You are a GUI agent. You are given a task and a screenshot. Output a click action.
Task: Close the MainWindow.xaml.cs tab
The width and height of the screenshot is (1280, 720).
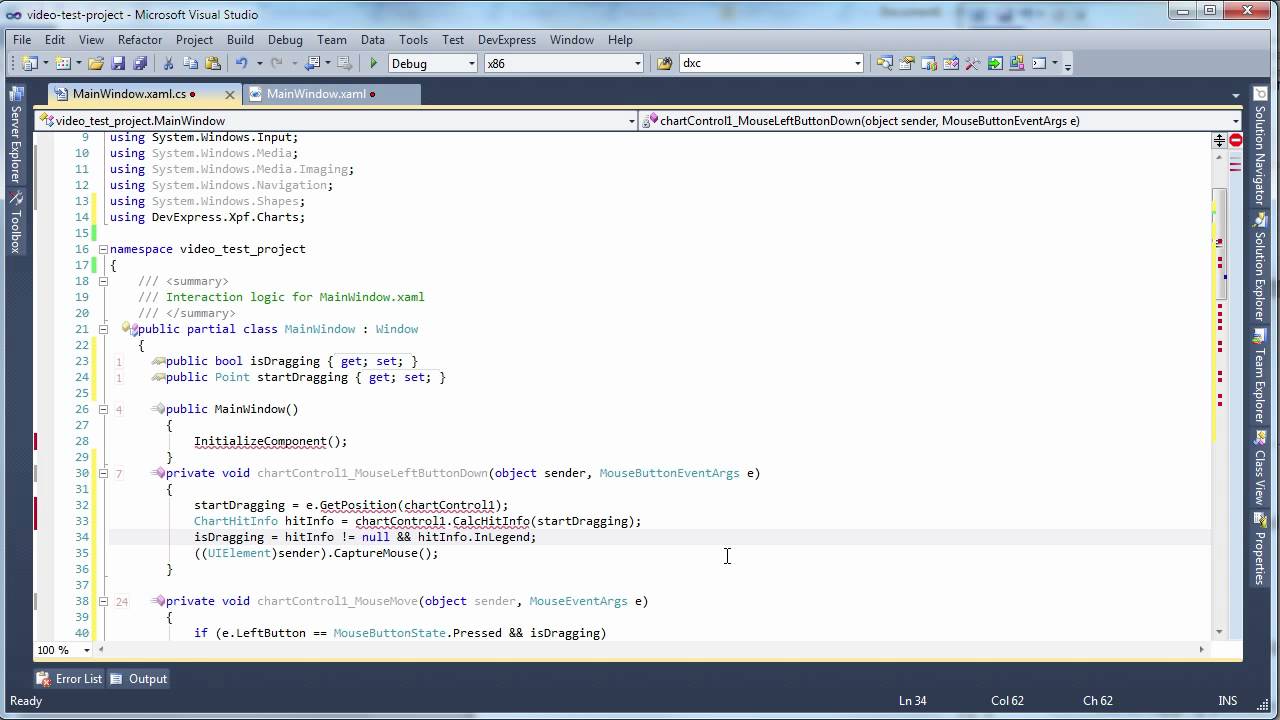(x=229, y=94)
